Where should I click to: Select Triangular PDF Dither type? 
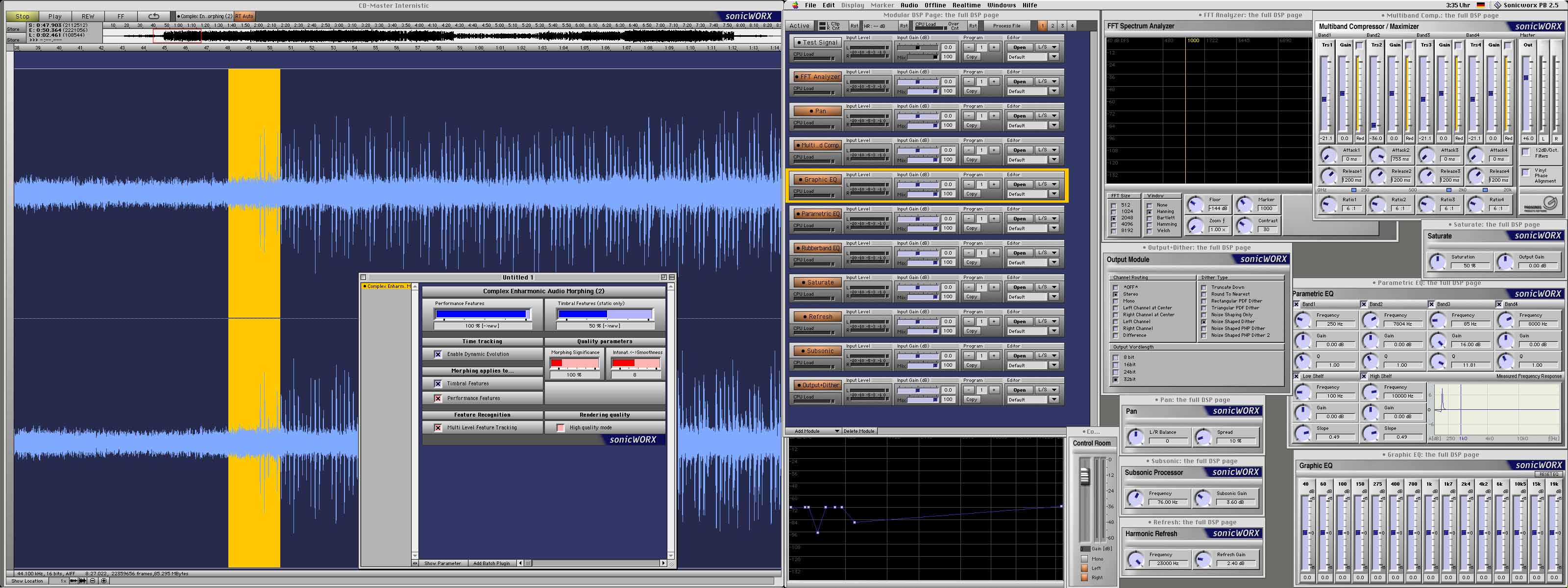tap(1204, 307)
